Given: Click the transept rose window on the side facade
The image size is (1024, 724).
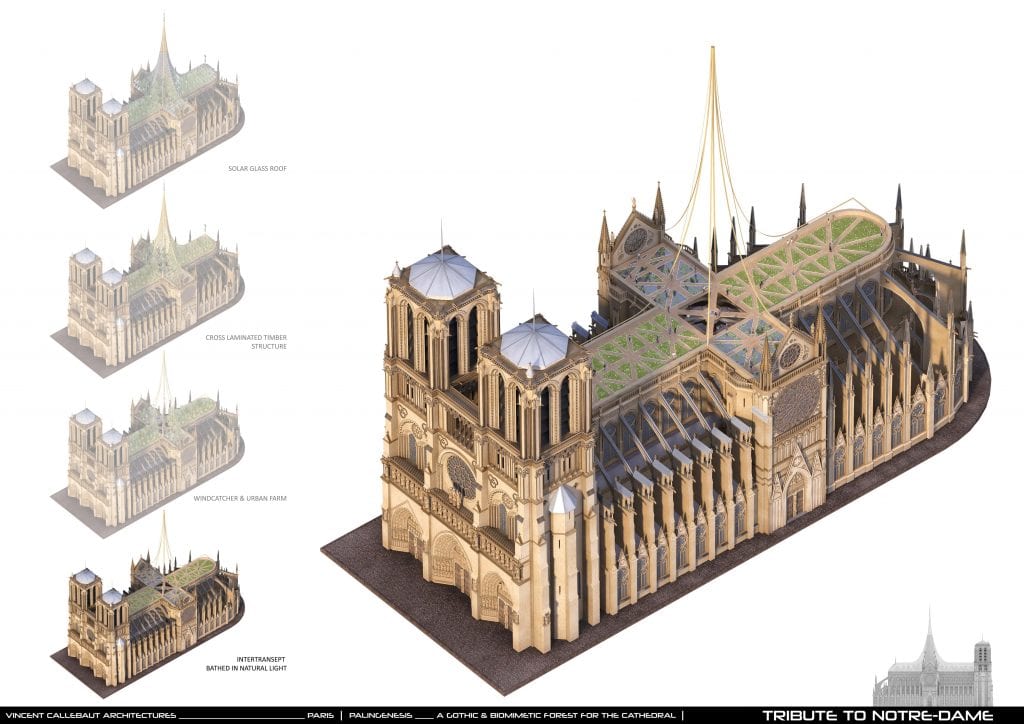Looking at the screenshot, I should (798, 402).
